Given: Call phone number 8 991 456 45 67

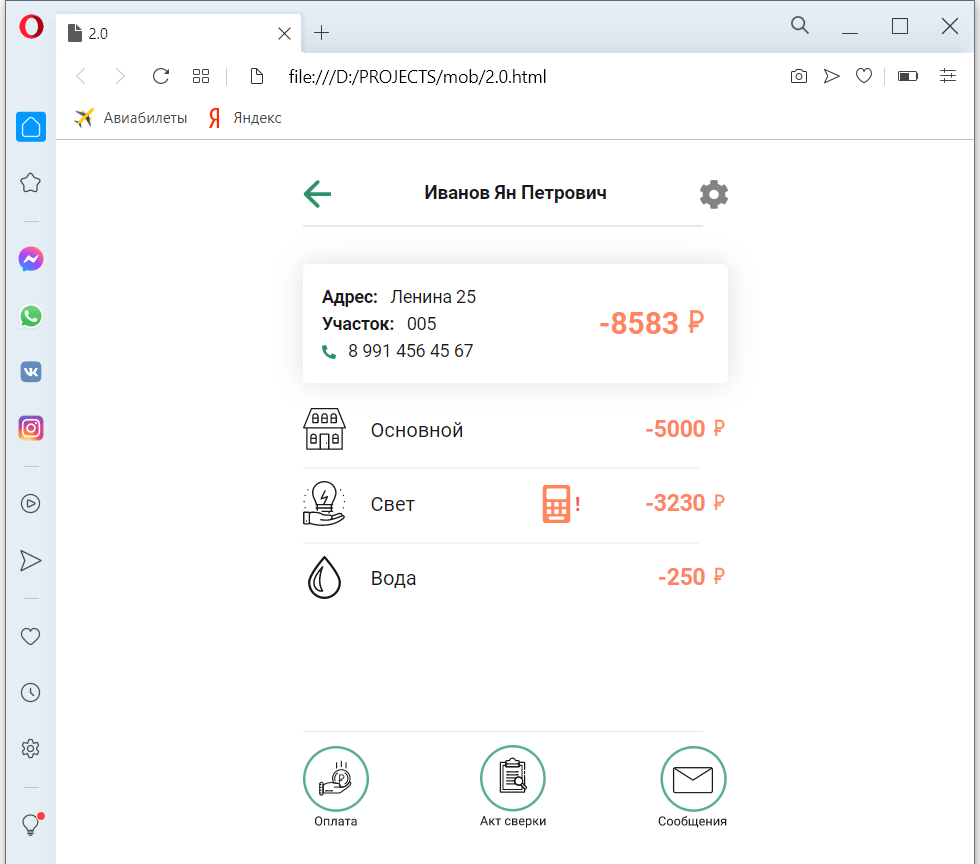Looking at the screenshot, I should [410, 351].
